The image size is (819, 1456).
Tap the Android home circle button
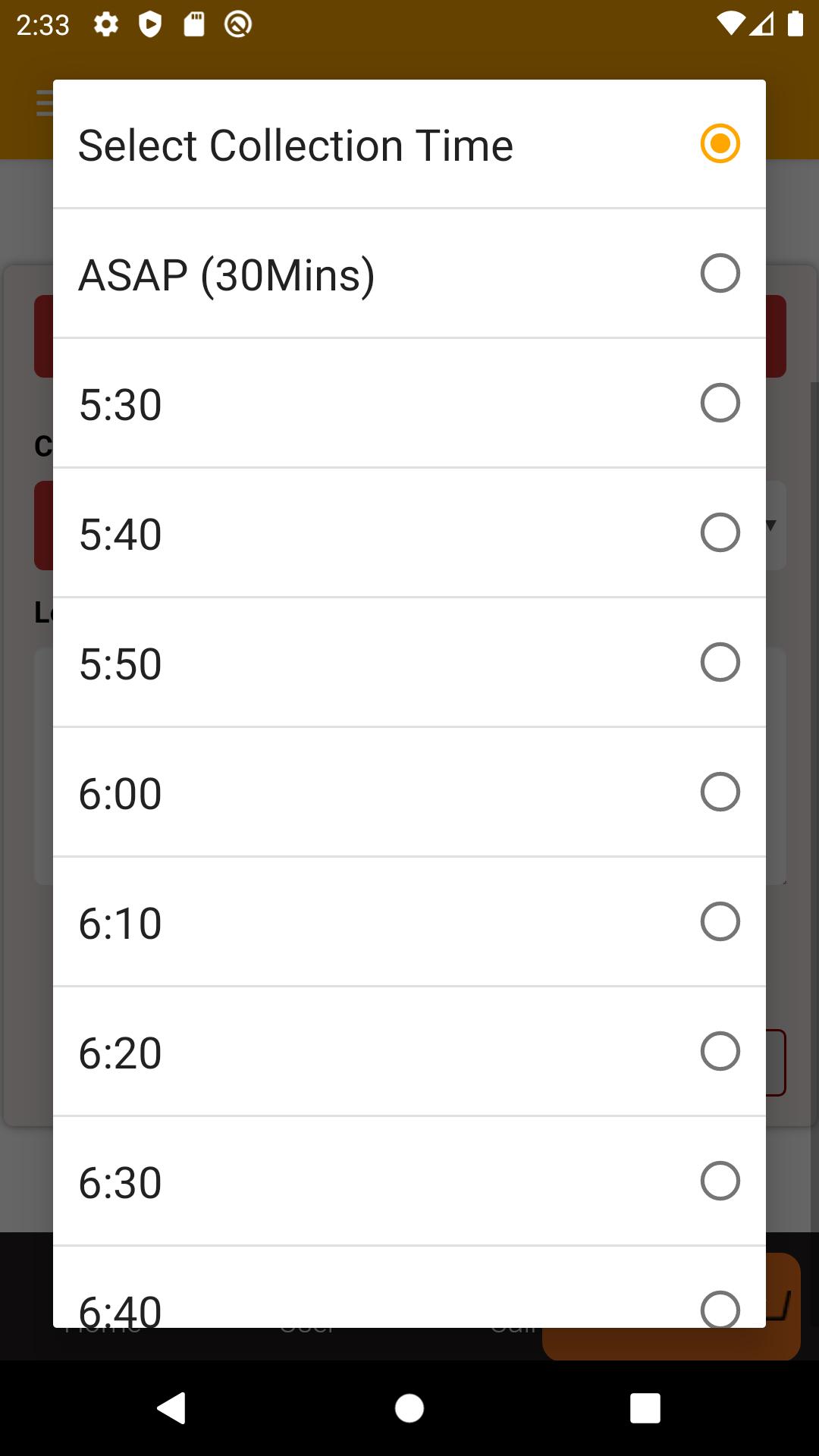click(x=409, y=1408)
